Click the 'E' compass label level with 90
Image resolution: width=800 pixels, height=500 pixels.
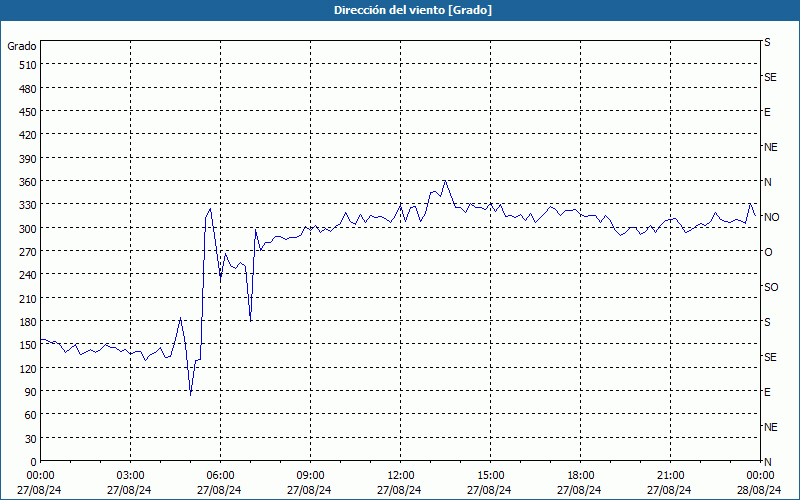[x=767, y=392]
